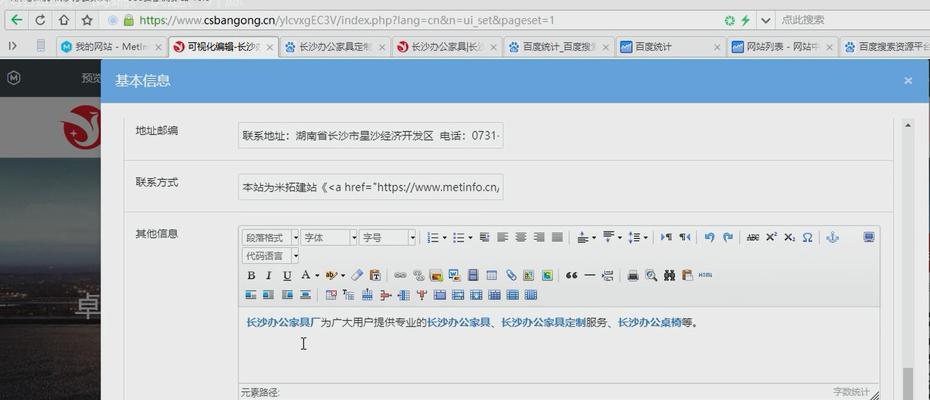Apply subscript X₂ formatting
The height and width of the screenshot is (400, 930).
(789, 237)
